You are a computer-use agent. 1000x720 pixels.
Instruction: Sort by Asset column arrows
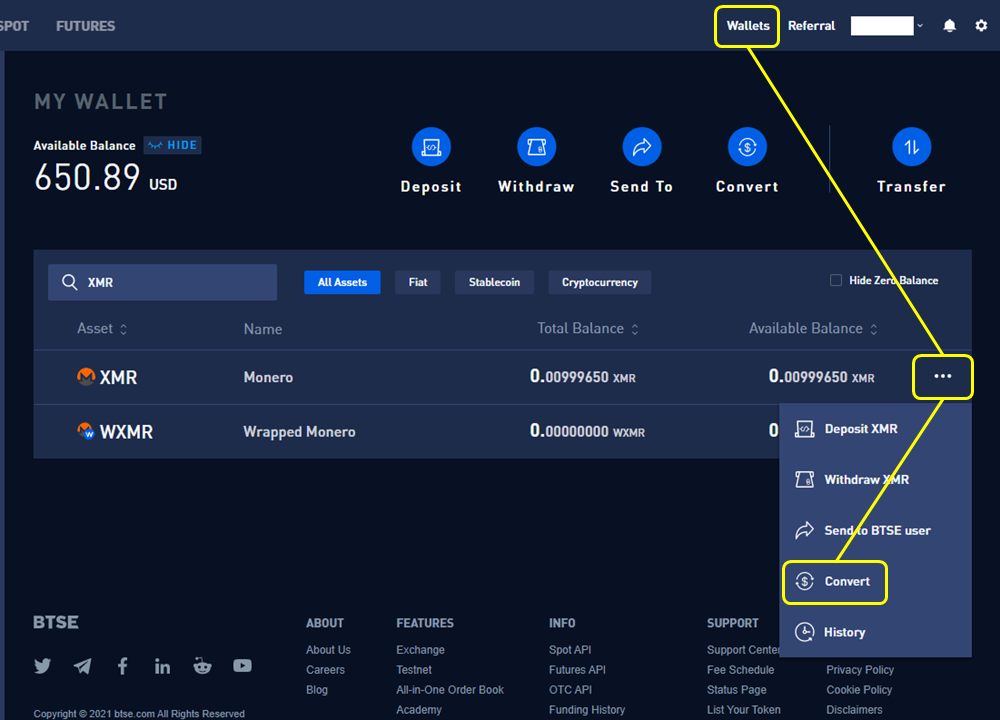123,329
